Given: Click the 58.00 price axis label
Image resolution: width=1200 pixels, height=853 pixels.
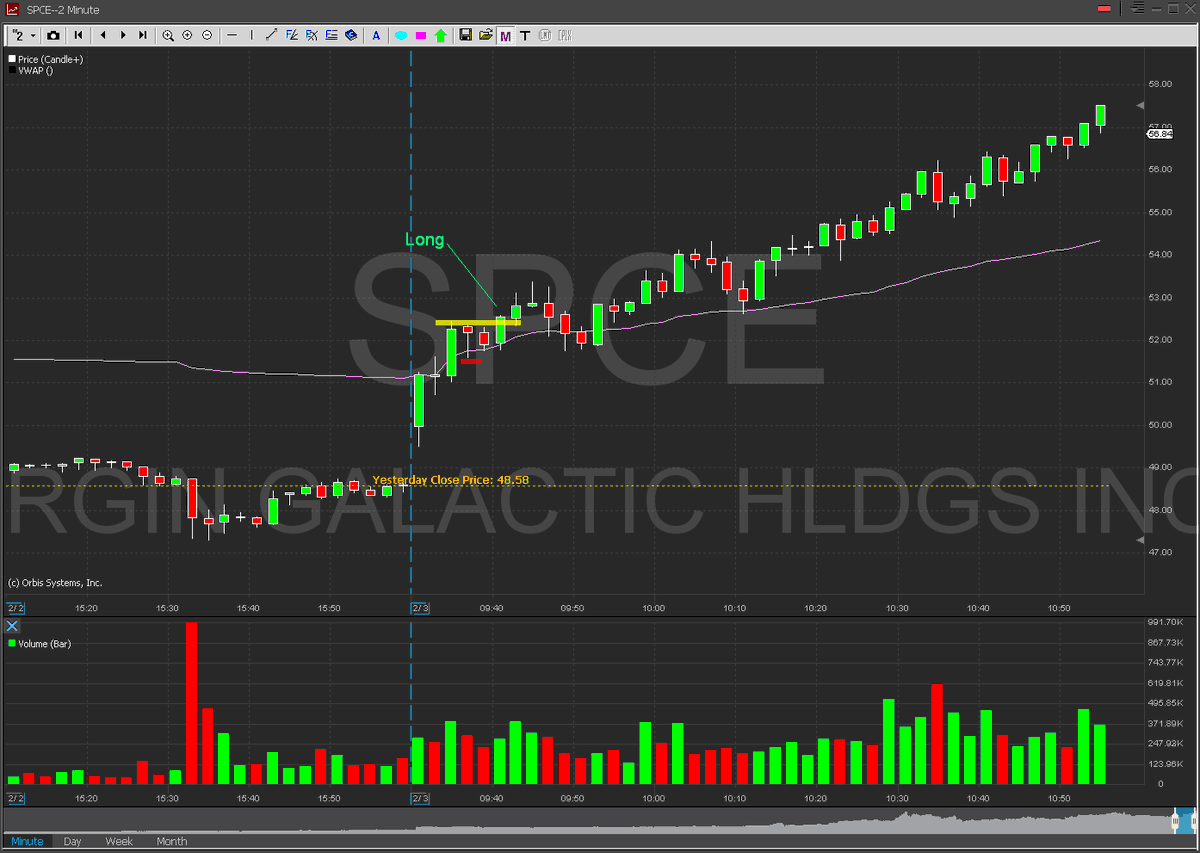Looking at the screenshot, I should click(x=1159, y=84).
